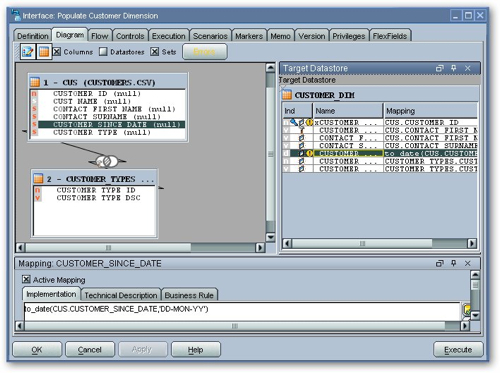
Task: Switch to the Flow tab
Action: point(100,36)
